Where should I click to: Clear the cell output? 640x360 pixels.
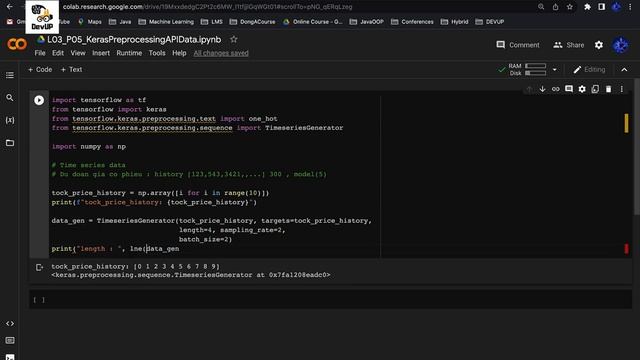[39, 267]
